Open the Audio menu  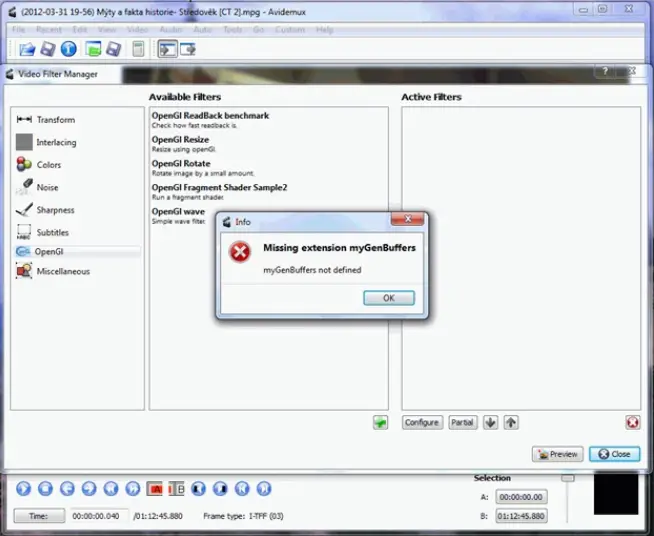(x=171, y=30)
